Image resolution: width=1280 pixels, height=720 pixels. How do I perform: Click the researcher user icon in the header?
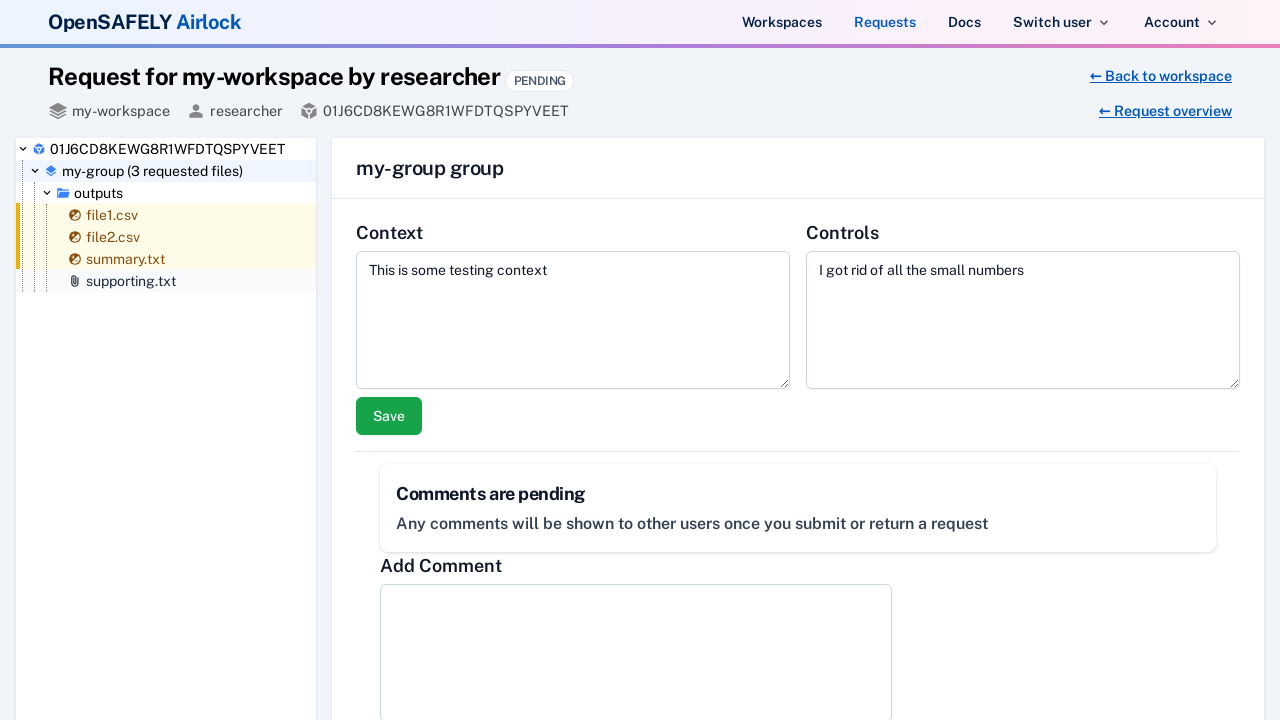(194, 111)
